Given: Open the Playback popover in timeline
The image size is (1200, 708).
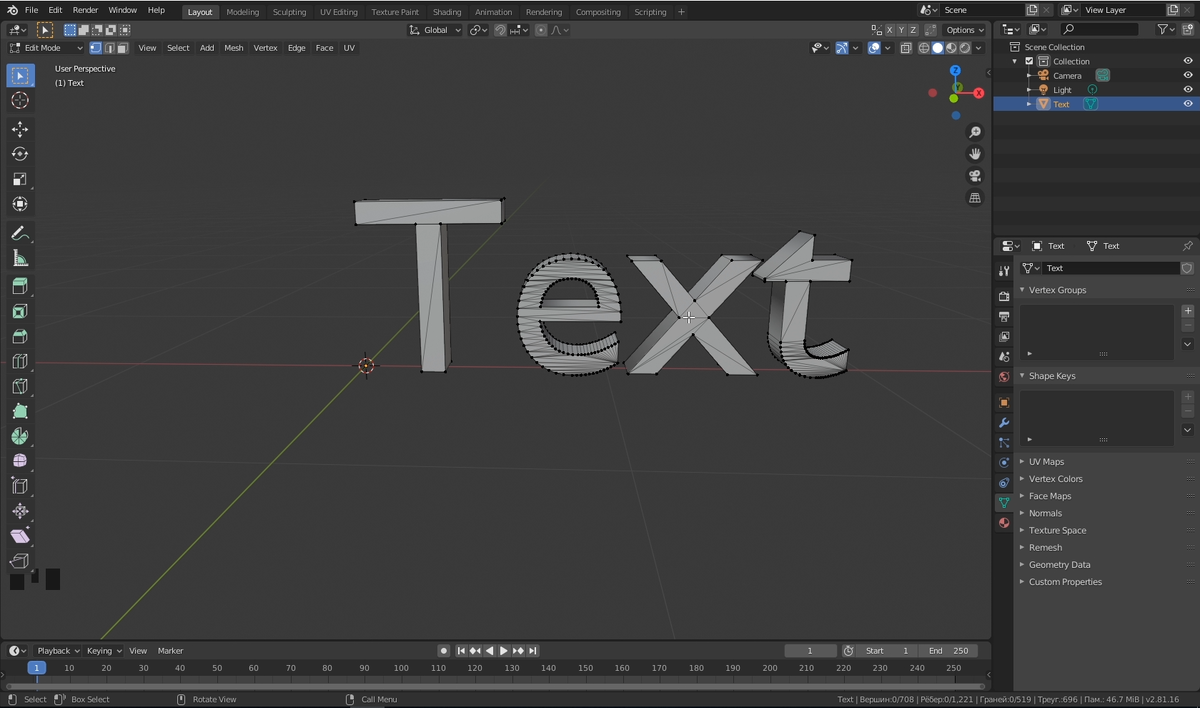Looking at the screenshot, I should coord(58,651).
